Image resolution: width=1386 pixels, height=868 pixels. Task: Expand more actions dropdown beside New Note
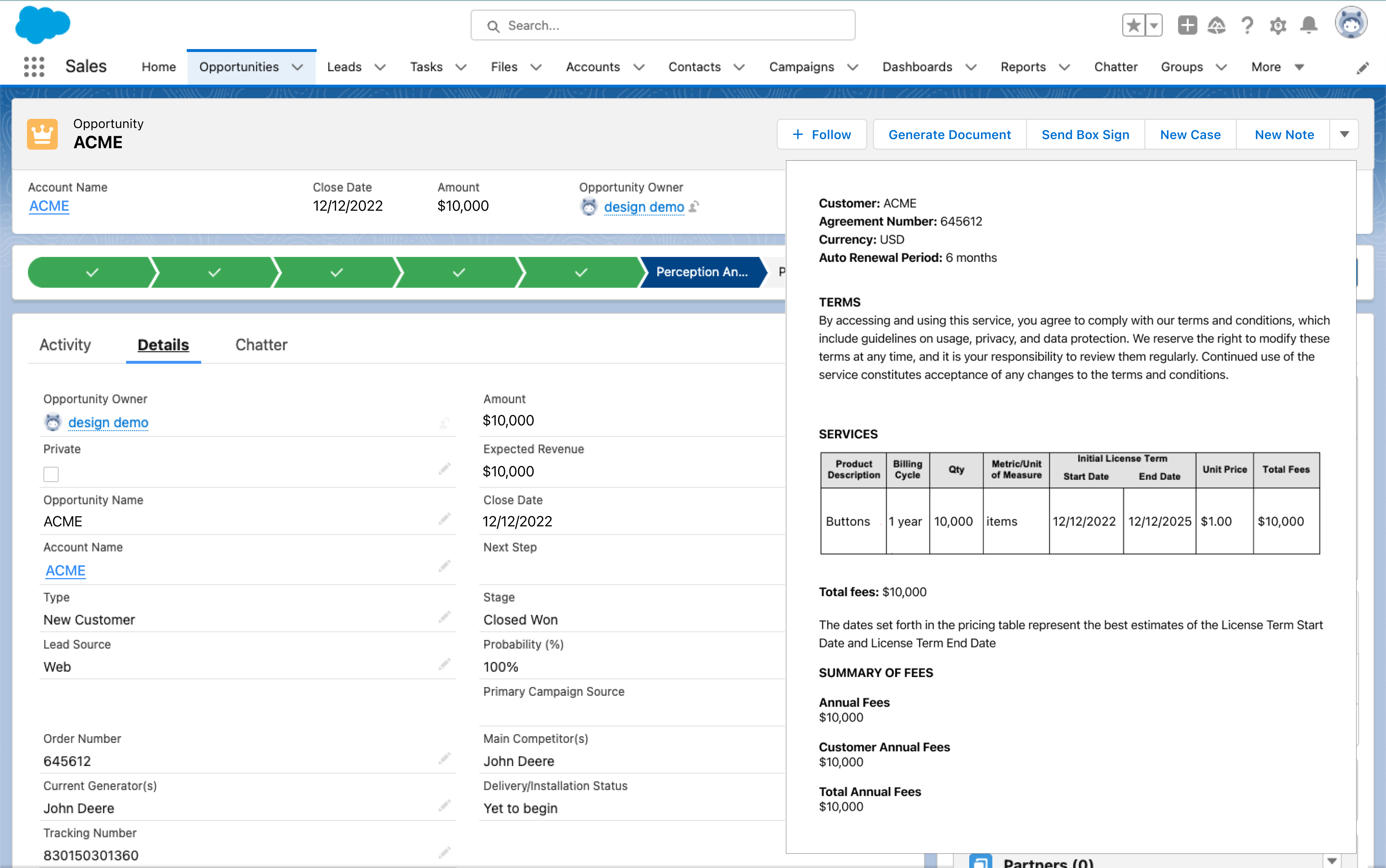tap(1344, 134)
